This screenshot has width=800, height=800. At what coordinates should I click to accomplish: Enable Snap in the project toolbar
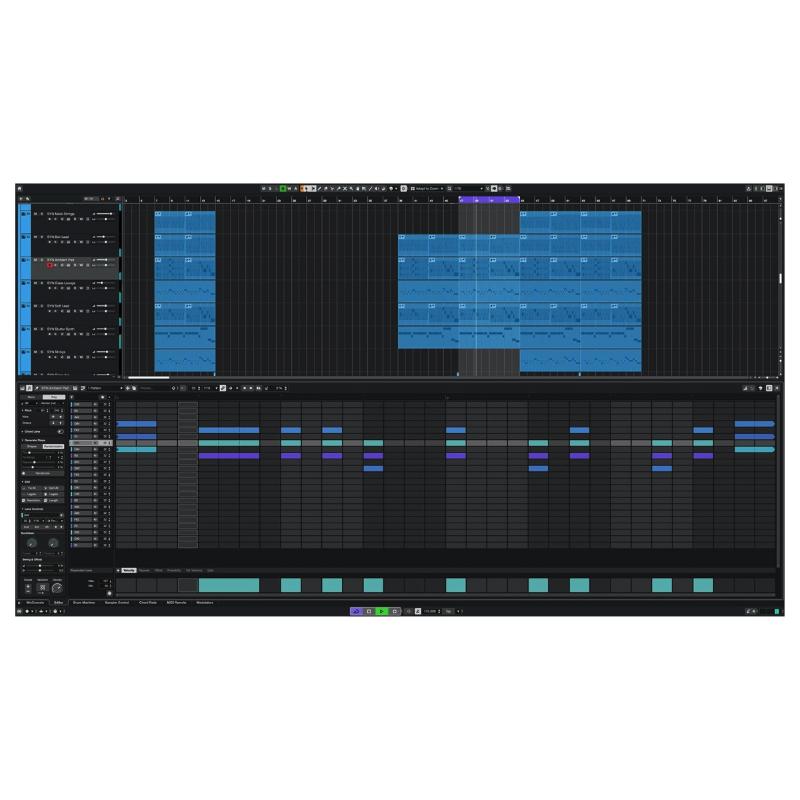tap(403, 187)
